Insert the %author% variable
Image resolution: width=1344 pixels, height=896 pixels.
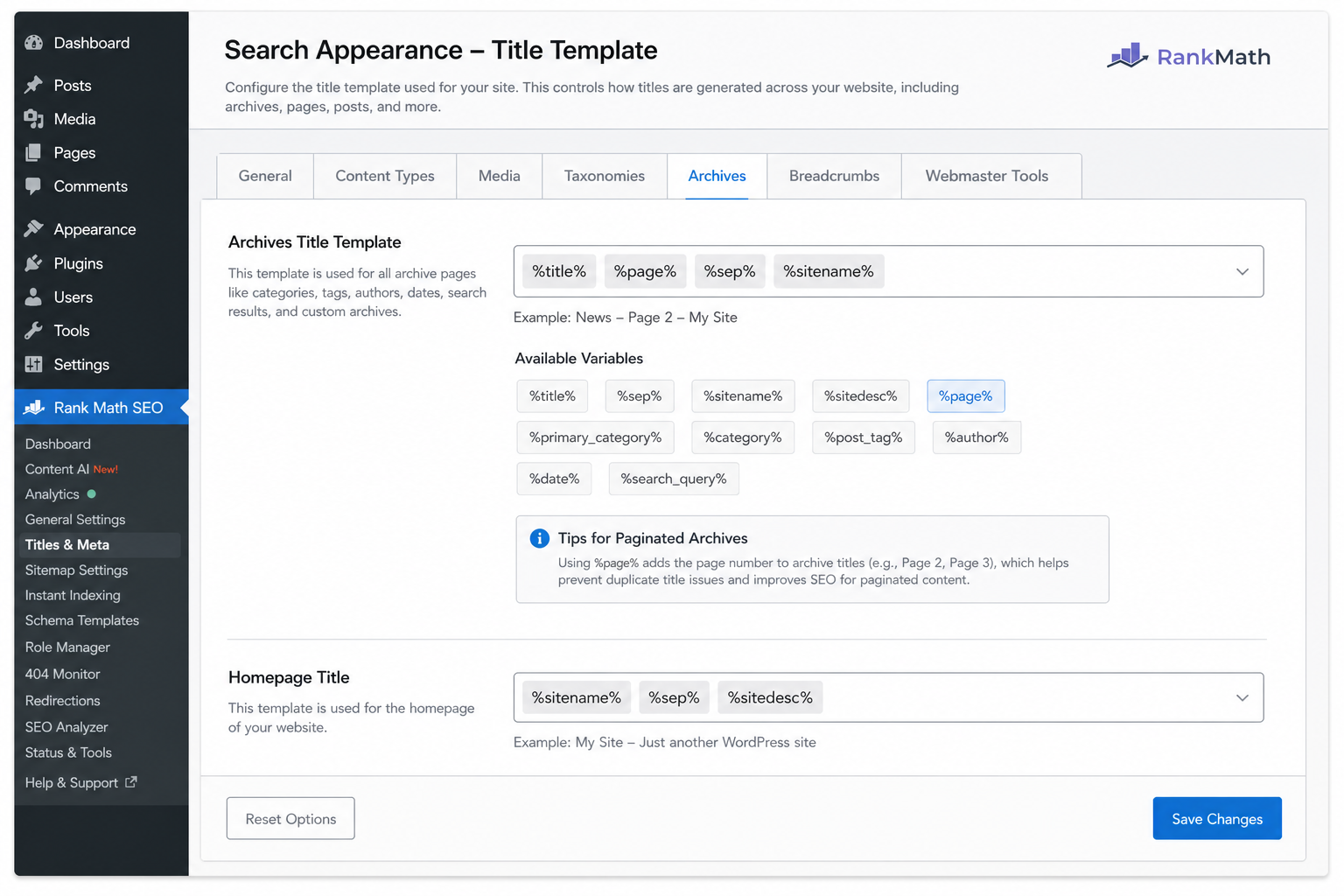(976, 437)
